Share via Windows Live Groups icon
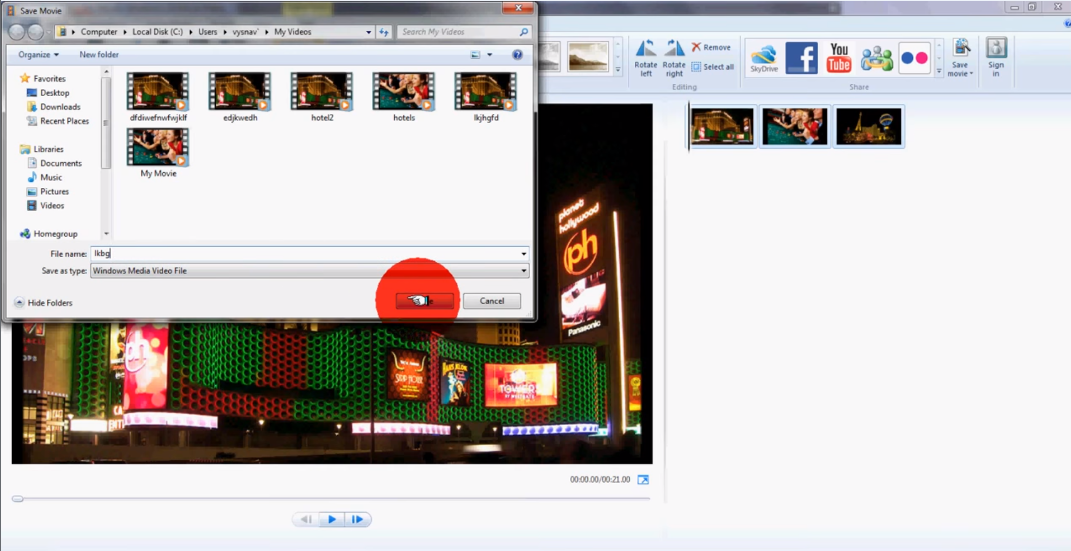 tap(877, 59)
